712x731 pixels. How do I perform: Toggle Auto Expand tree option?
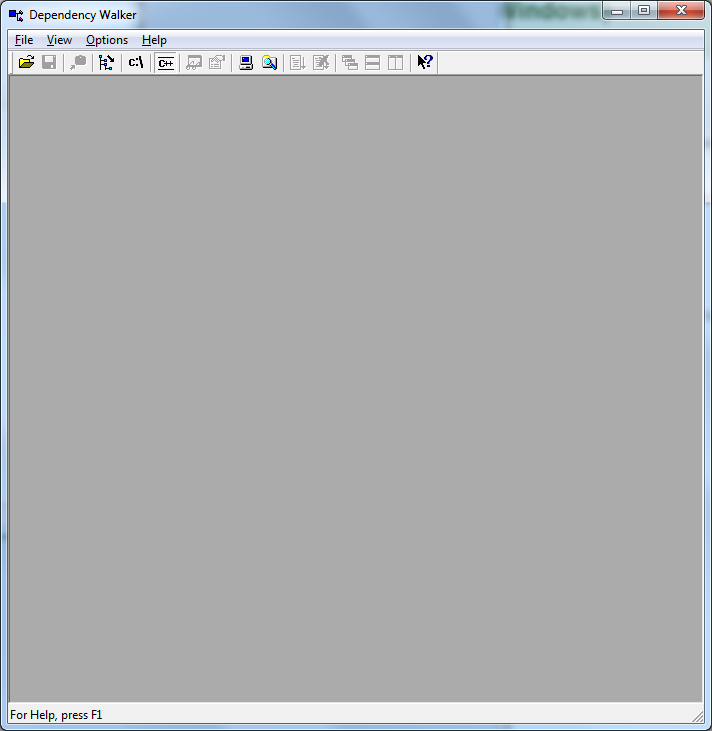(106, 62)
